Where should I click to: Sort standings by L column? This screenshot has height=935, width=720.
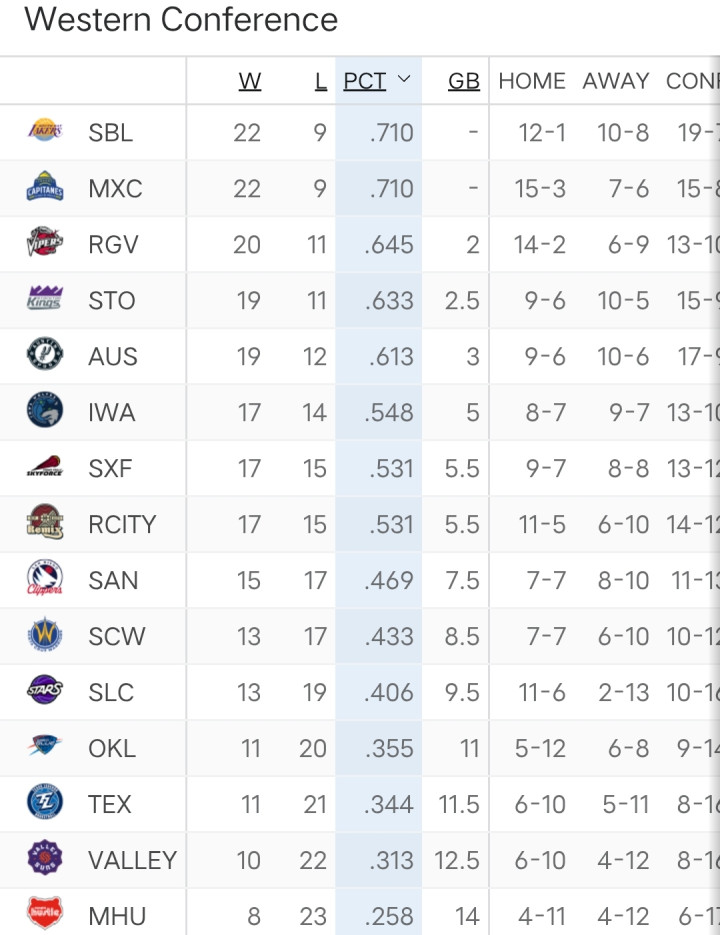coord(320,81)
